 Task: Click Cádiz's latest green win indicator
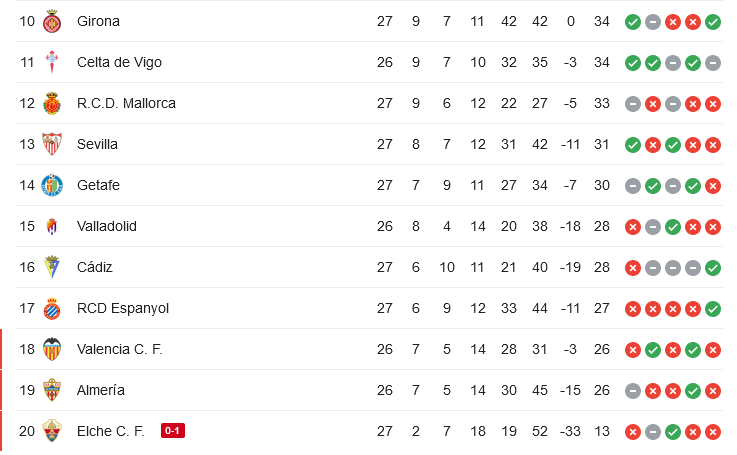[713, 268]
